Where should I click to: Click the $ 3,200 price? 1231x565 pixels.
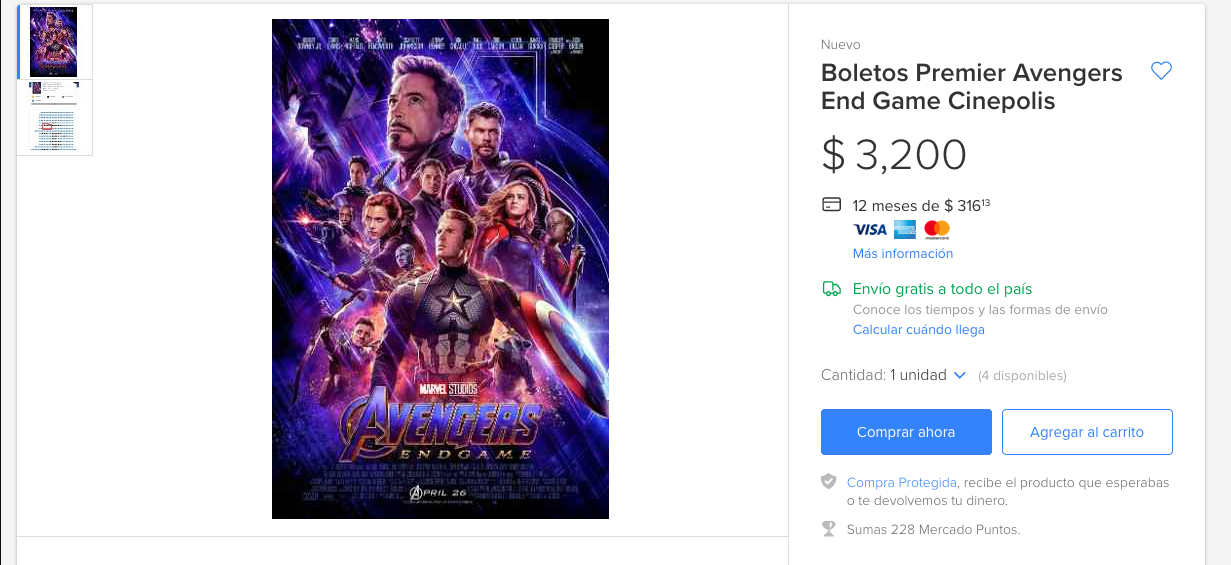[894, 154]
